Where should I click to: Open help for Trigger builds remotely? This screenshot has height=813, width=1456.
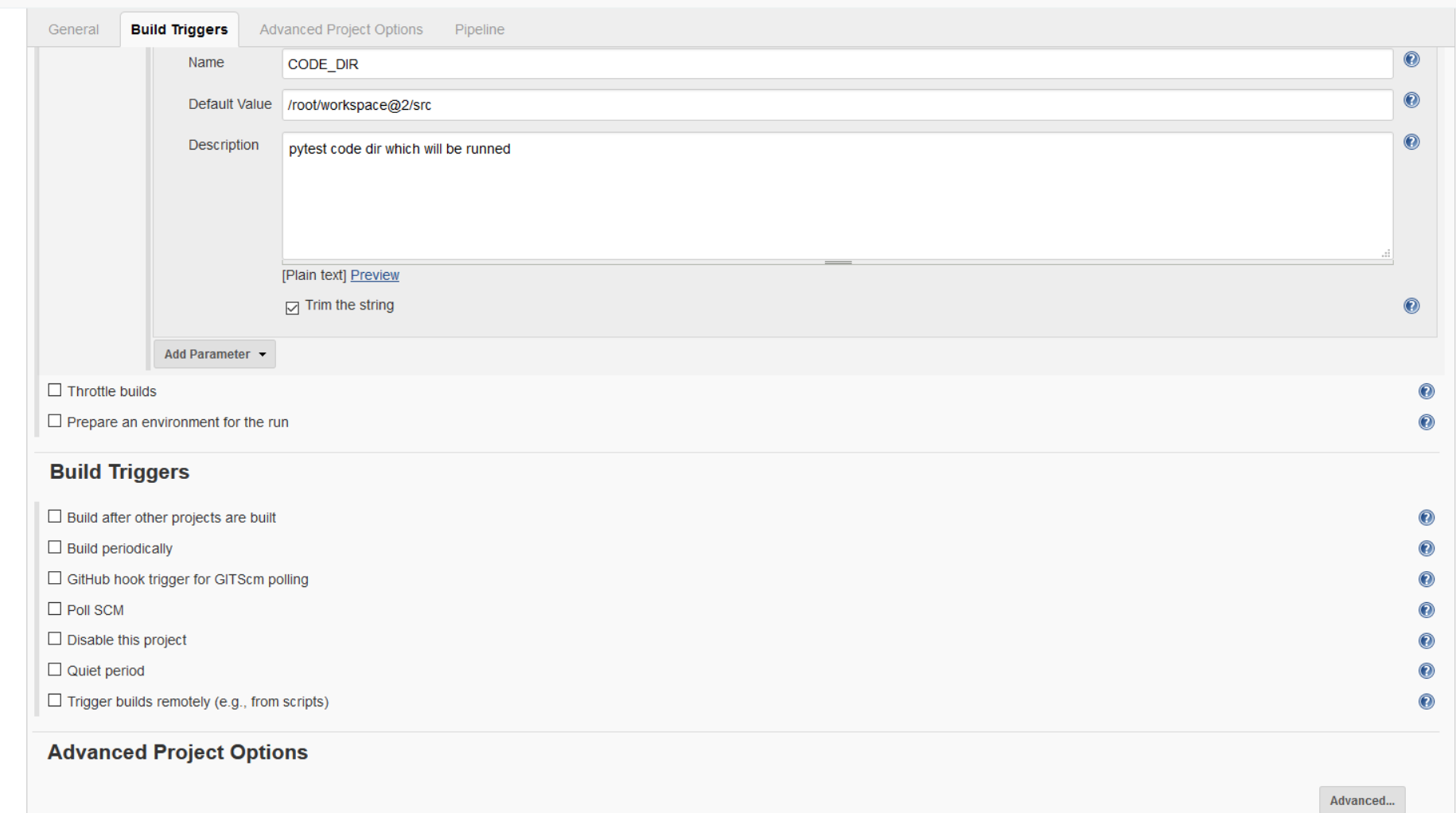1426,702
